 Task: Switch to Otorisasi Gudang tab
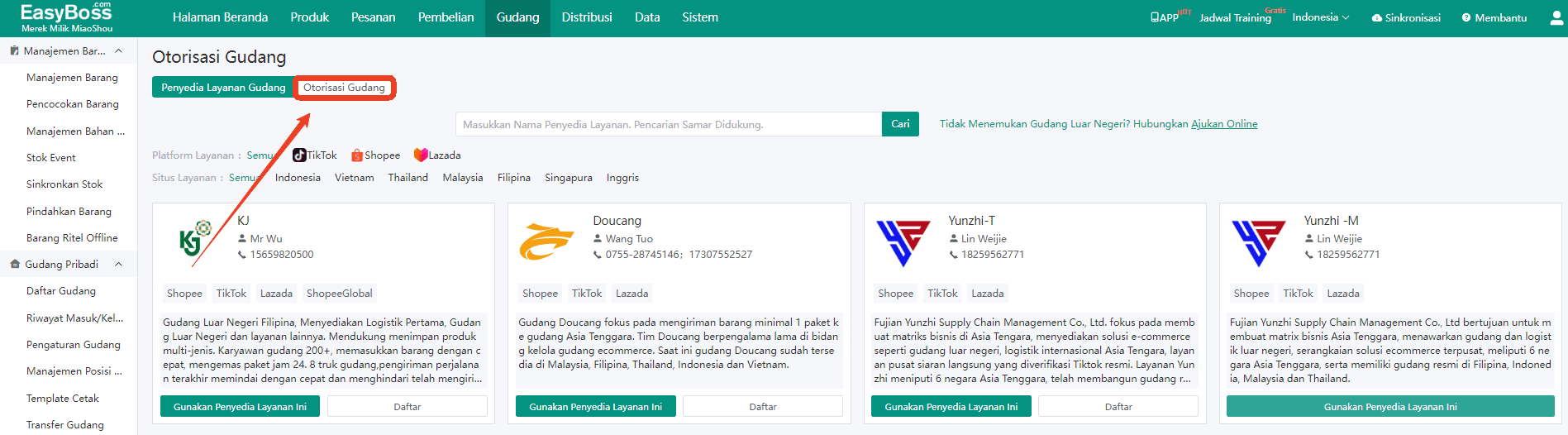coord(344,88)
